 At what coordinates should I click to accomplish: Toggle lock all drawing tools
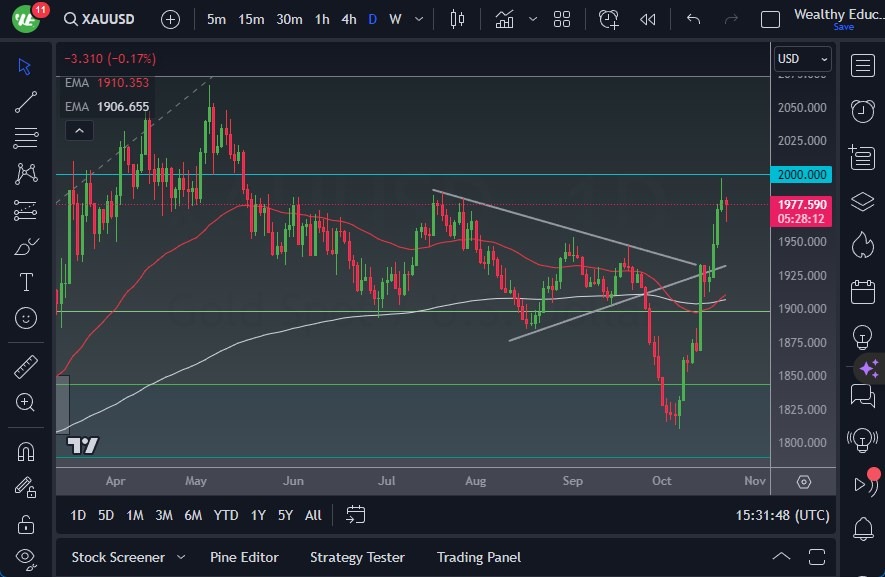26,524
